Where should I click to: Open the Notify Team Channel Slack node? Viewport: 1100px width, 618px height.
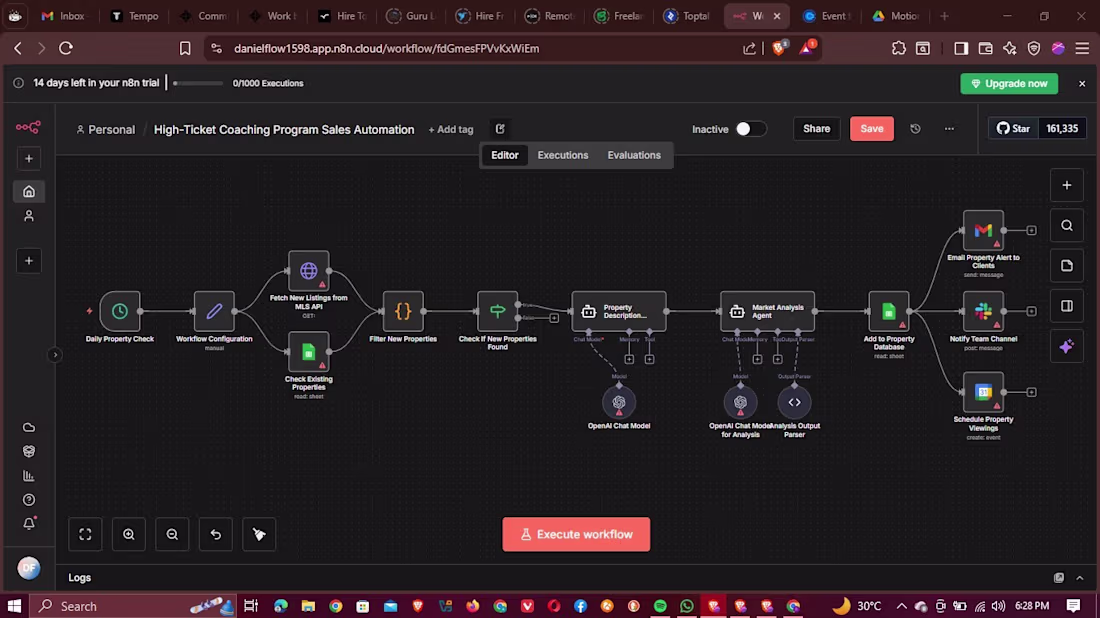tap(984, 311)
